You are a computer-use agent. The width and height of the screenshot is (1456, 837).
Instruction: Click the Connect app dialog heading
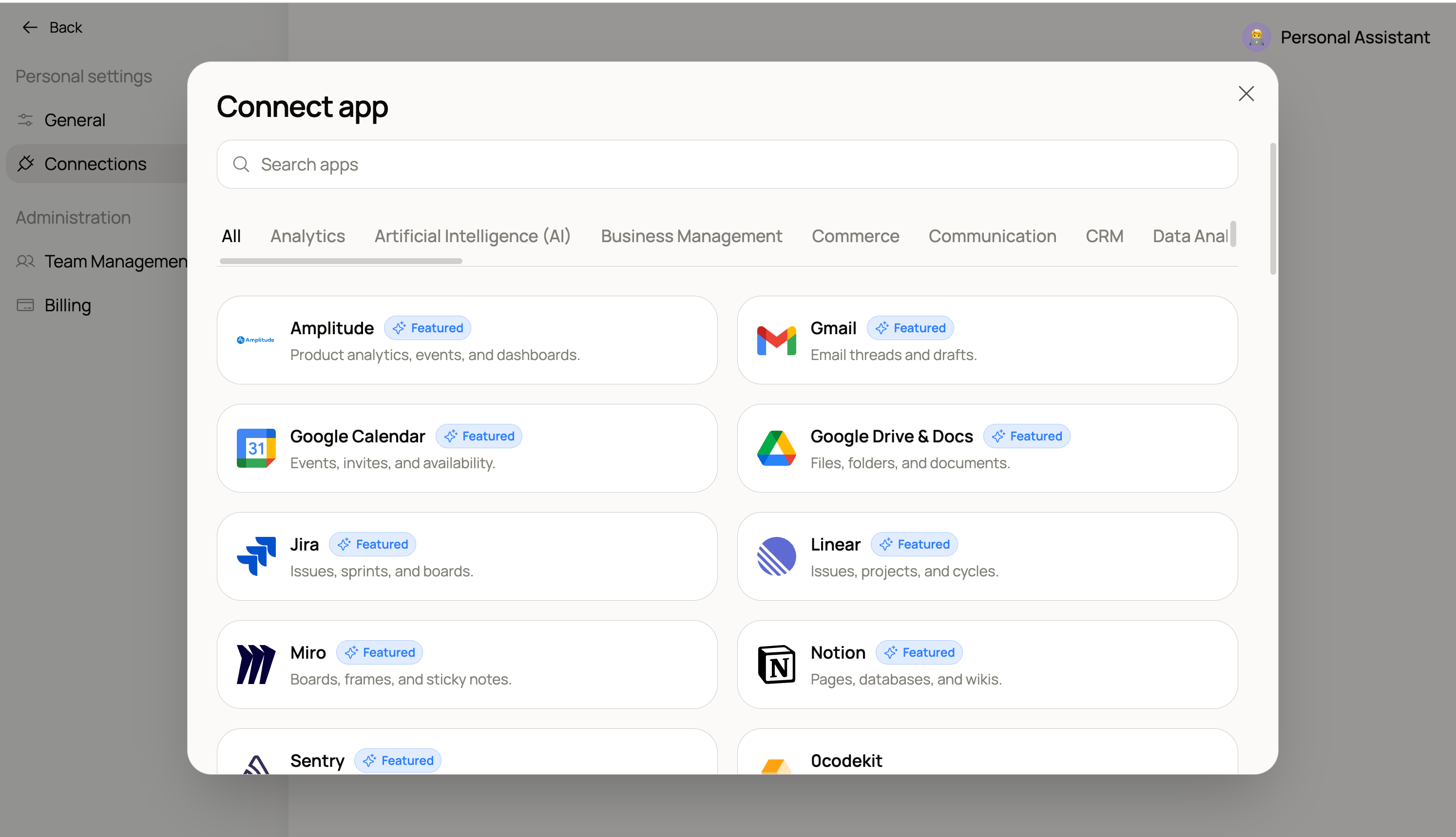(x=302, y=107)
